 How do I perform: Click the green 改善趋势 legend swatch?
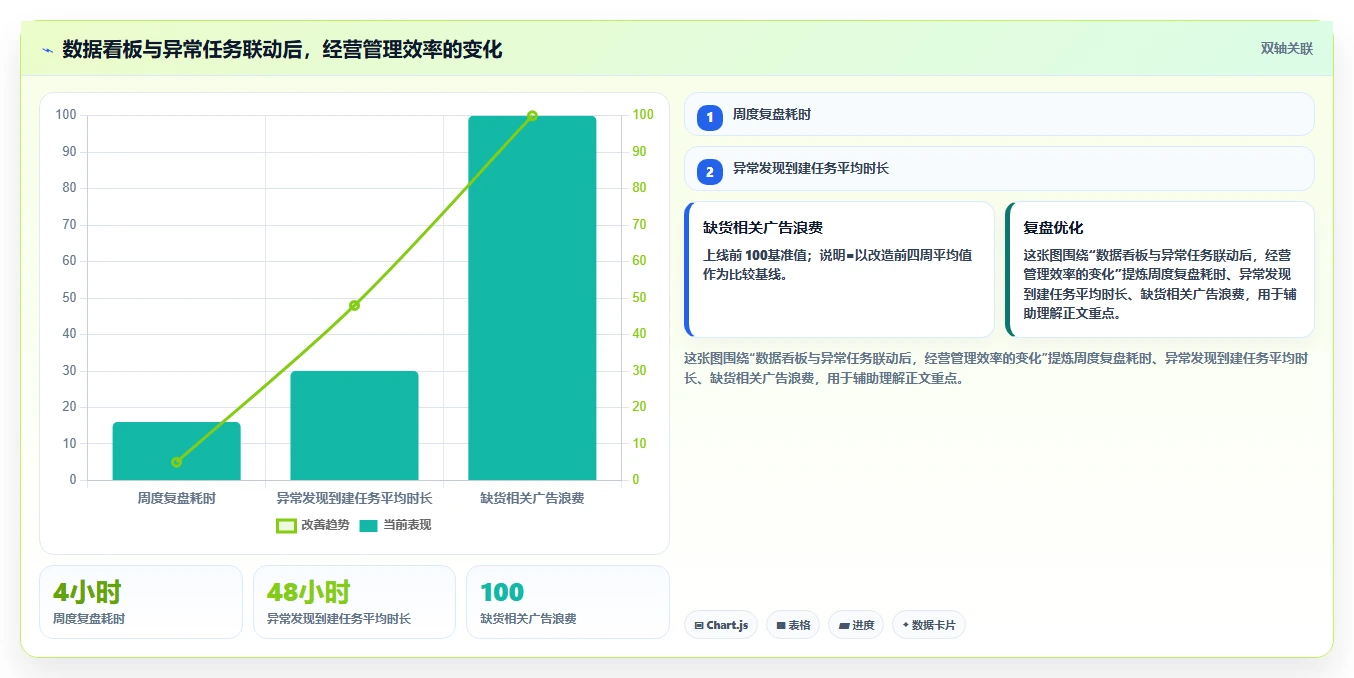point(286,525)
